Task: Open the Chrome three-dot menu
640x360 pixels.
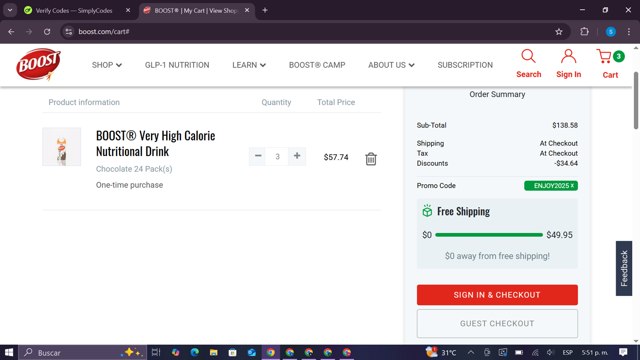Action: coord(629,31)
